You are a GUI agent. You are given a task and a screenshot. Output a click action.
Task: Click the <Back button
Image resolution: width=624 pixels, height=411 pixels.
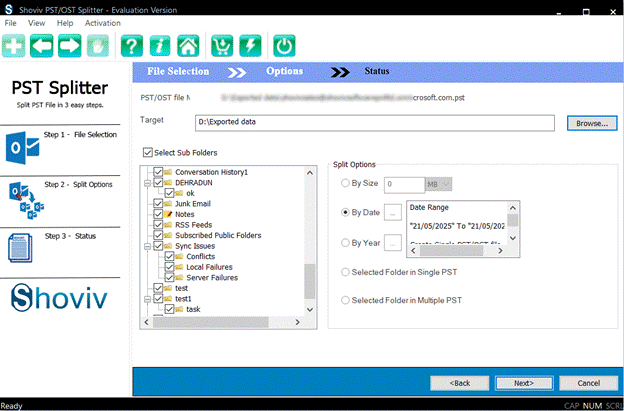[x=460, y=383]
